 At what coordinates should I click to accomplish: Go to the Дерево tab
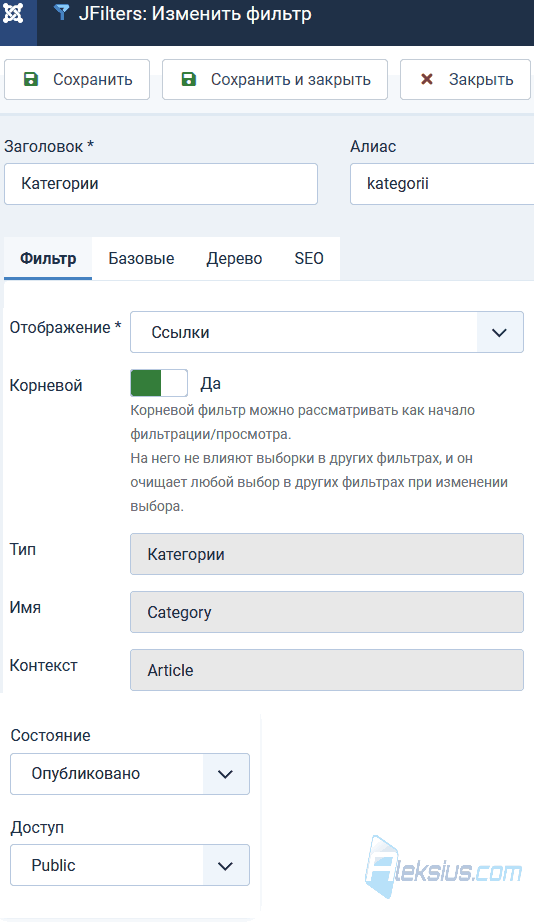234,259
